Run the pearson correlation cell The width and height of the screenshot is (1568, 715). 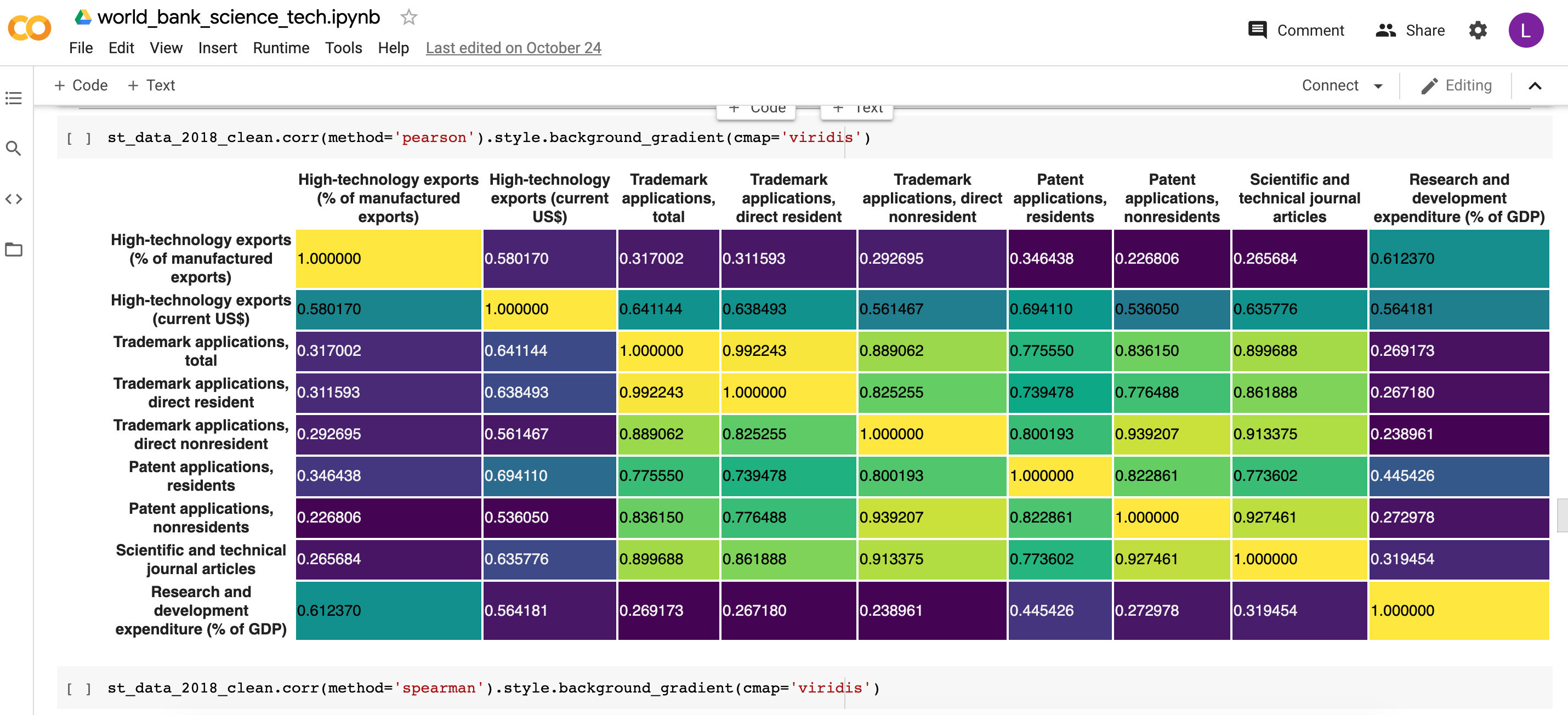tap(78, 138)
